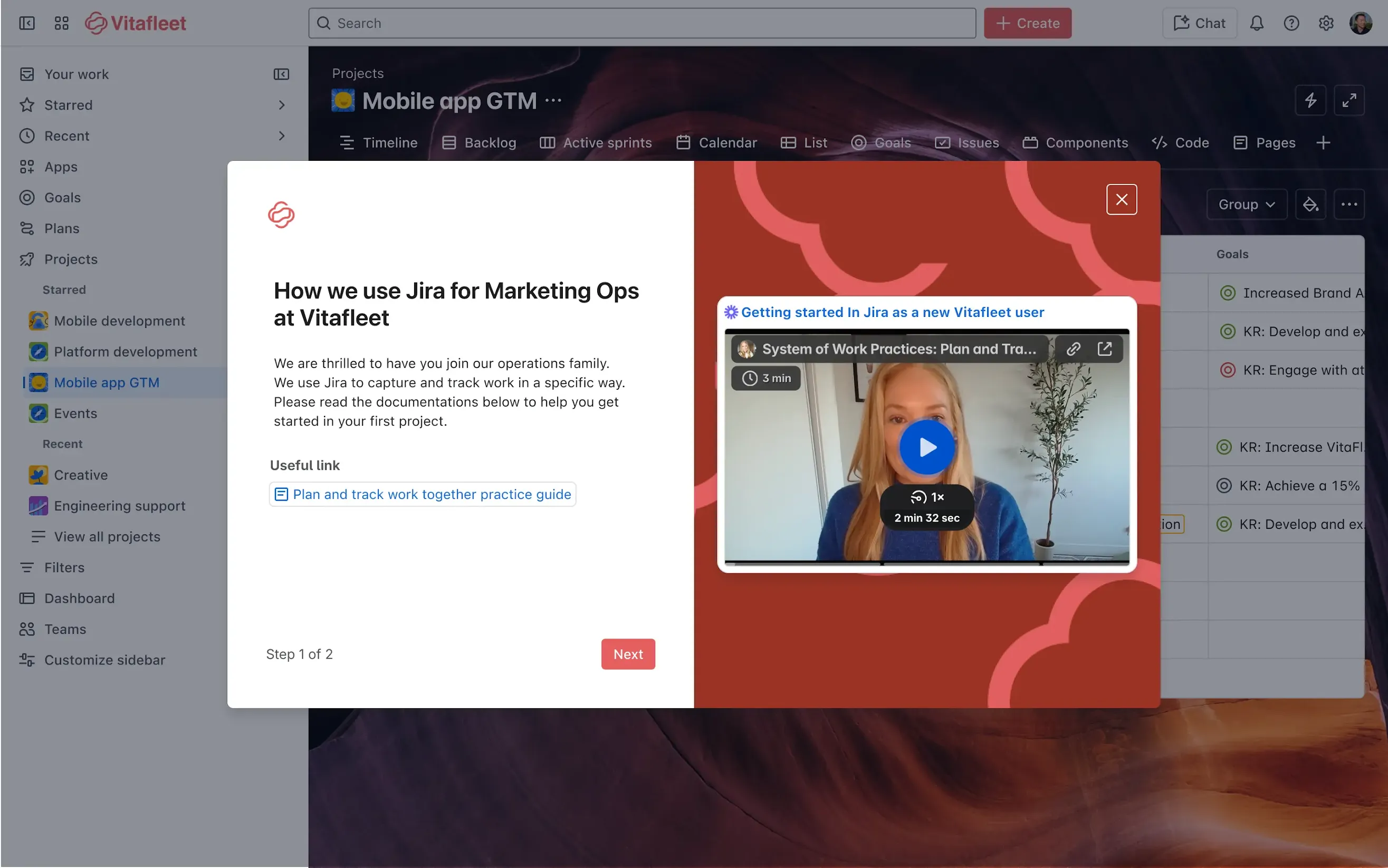1388x868 pixels.
Task: Click the 1x playback speed control
Action: point(927,497)
